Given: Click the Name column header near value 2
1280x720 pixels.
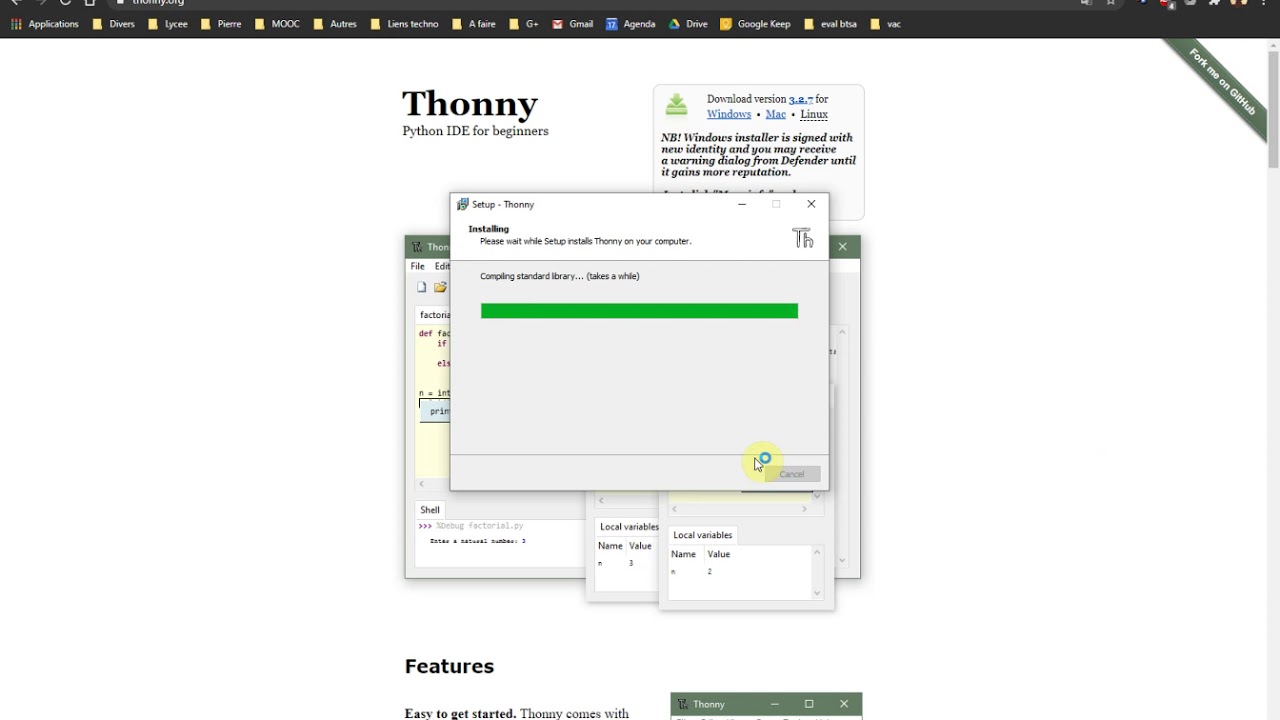Looking at the screenshot, I should (x=683, y=554).
